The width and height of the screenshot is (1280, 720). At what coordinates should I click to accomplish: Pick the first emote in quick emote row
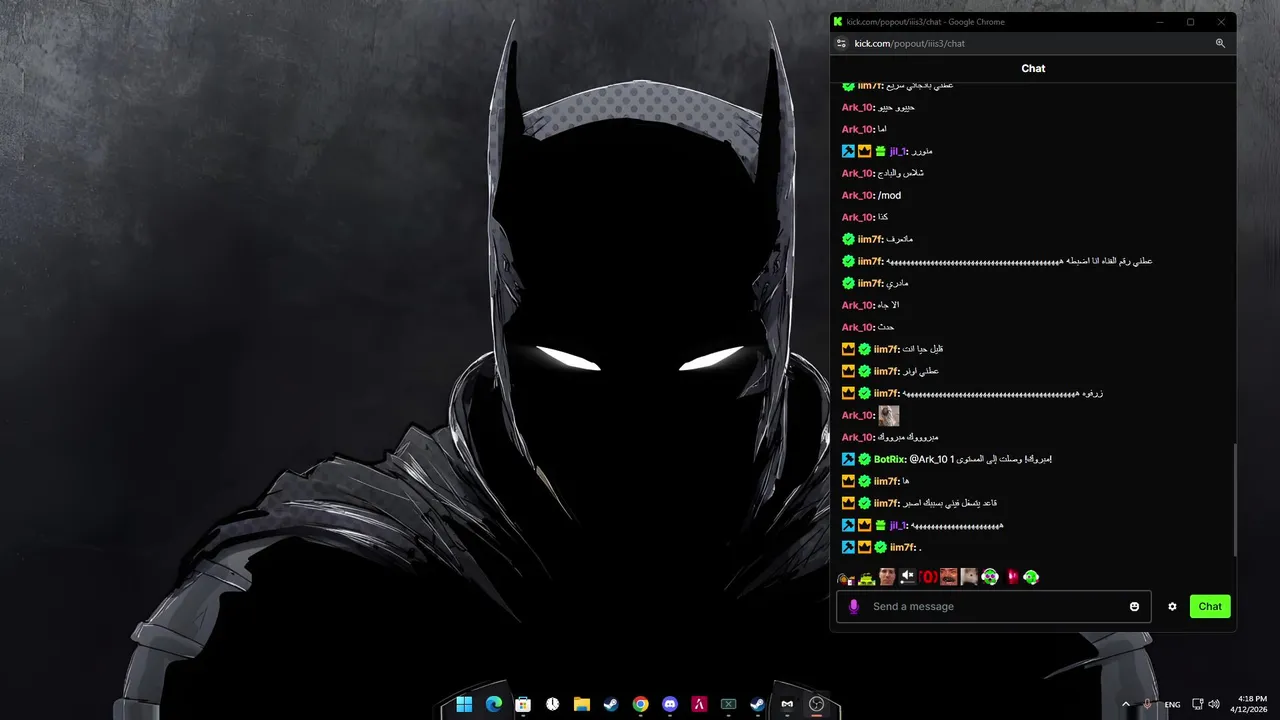(x=845, y=578)
